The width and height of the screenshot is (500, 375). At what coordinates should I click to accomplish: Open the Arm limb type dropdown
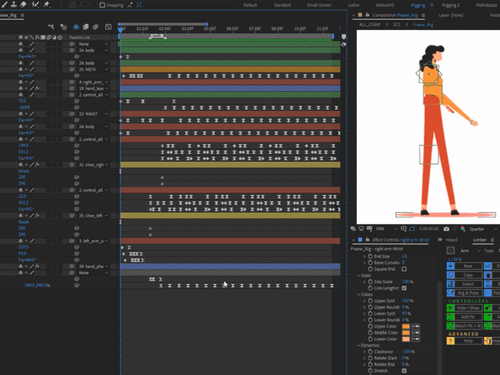tap(470, 251)
